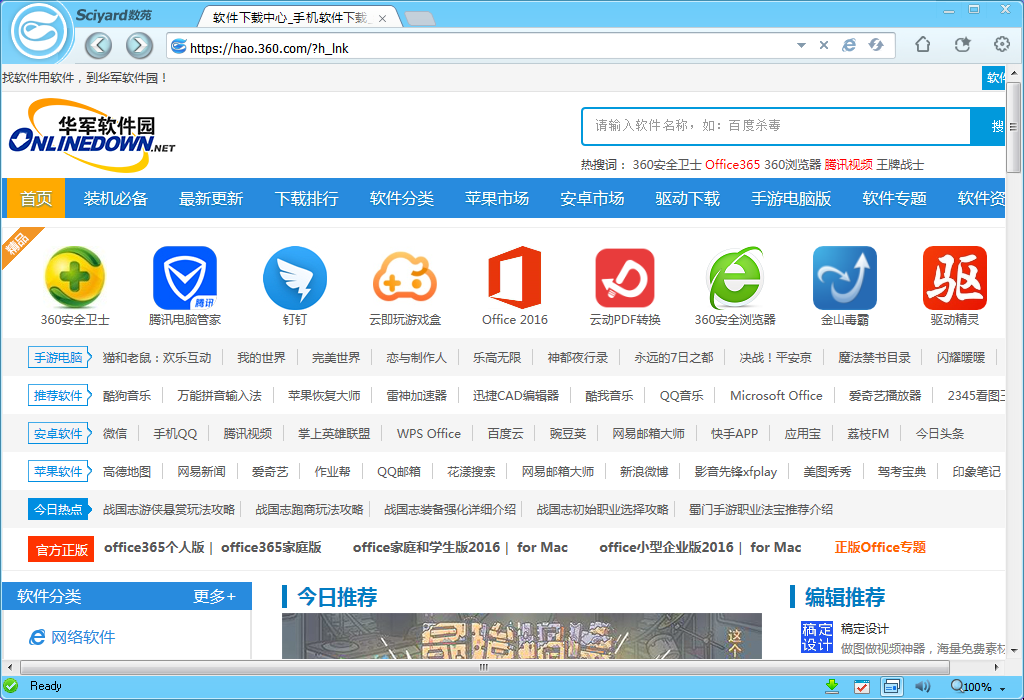Click the speed mode lightning icon
1024x700 pixels.
pos(876,45)
